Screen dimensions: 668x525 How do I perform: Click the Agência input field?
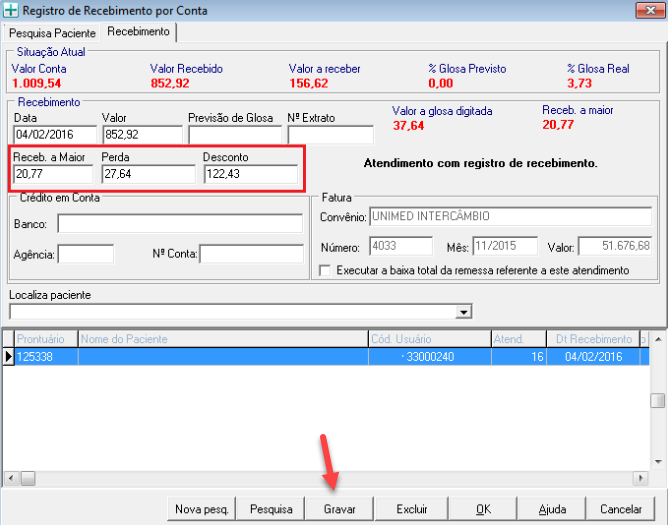click(x=86, y=254)
